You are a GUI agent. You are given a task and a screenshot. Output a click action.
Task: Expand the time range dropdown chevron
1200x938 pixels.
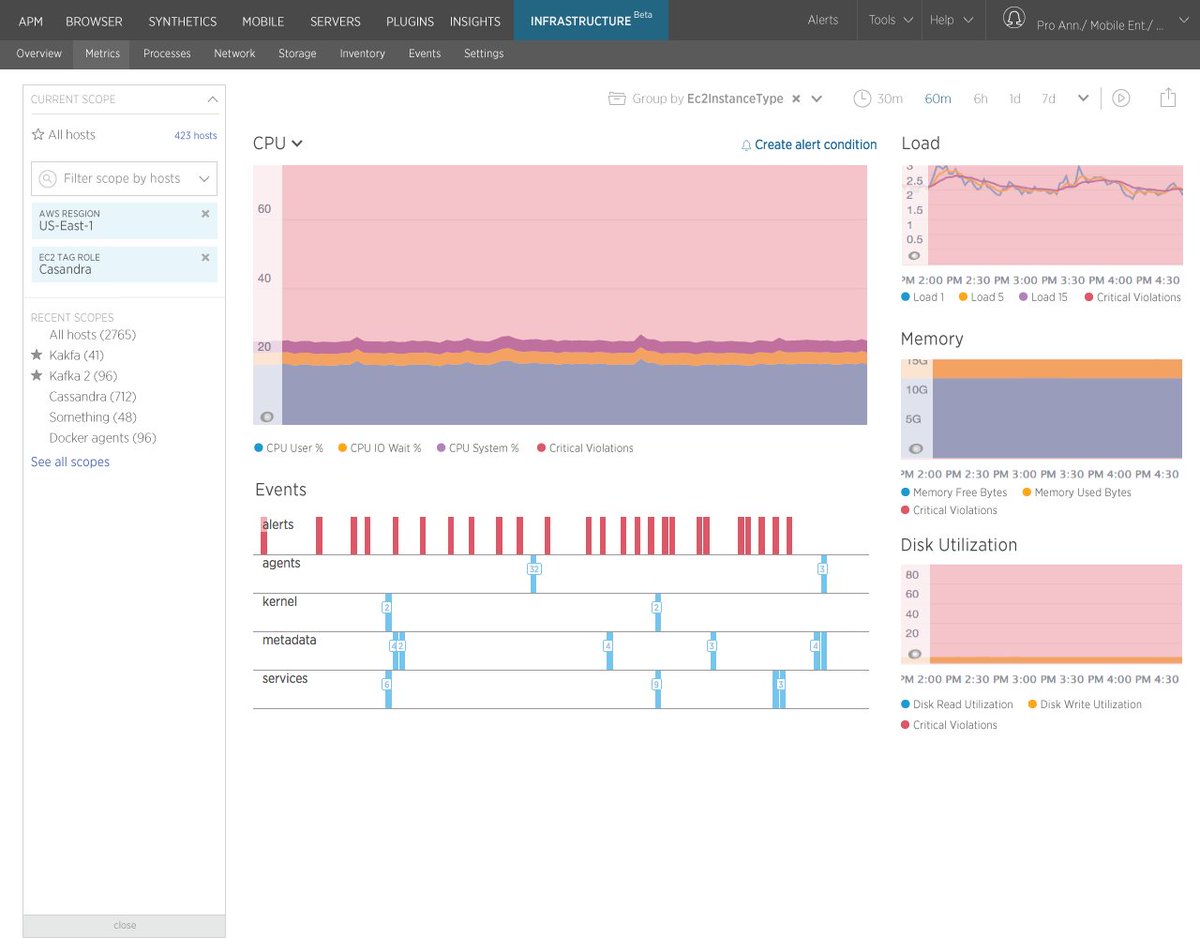point(1083,98)
